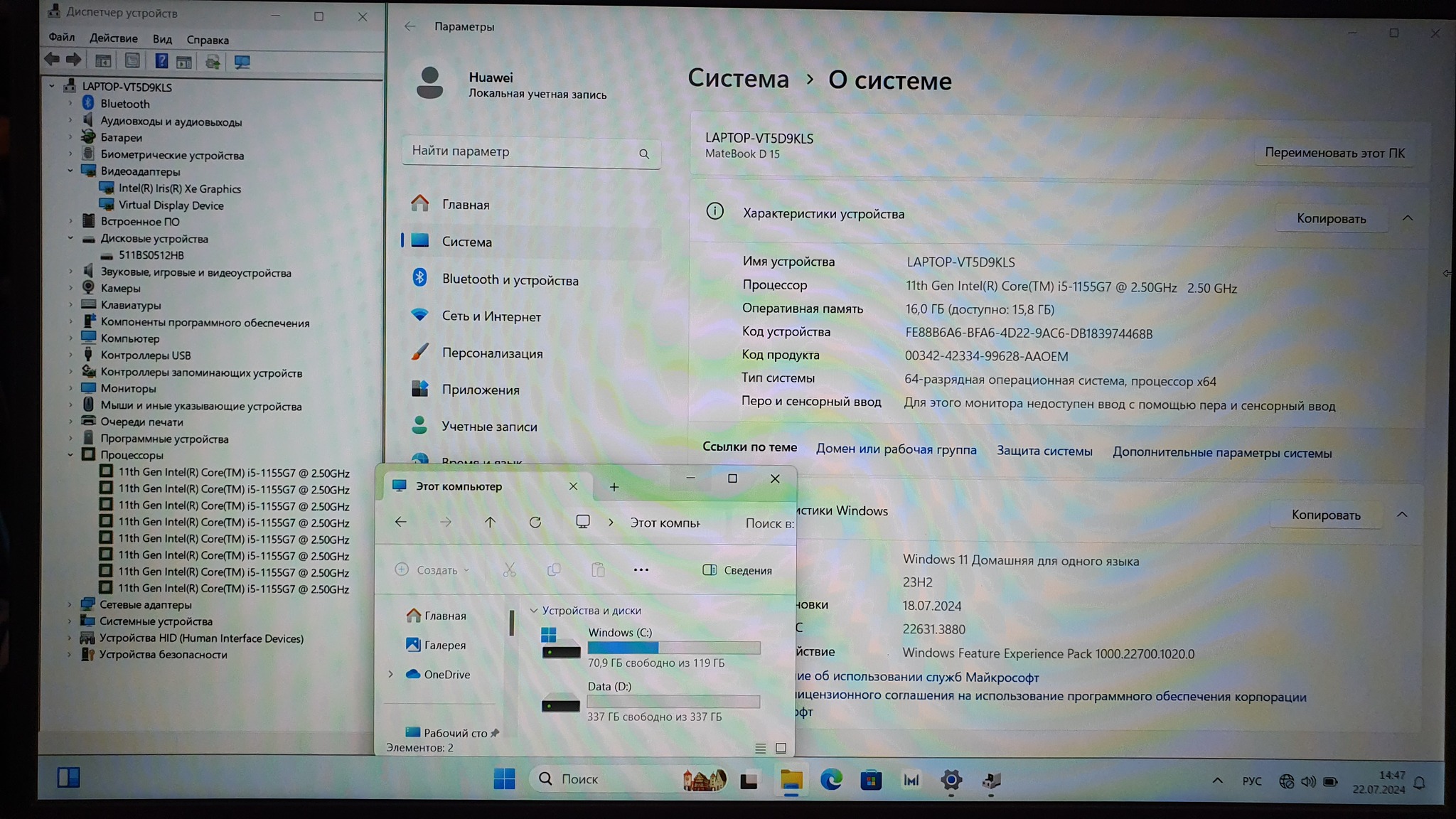Click the Переименовать этот ПК button
This screenshot has width=1456, height=819.
point(1334,153)
